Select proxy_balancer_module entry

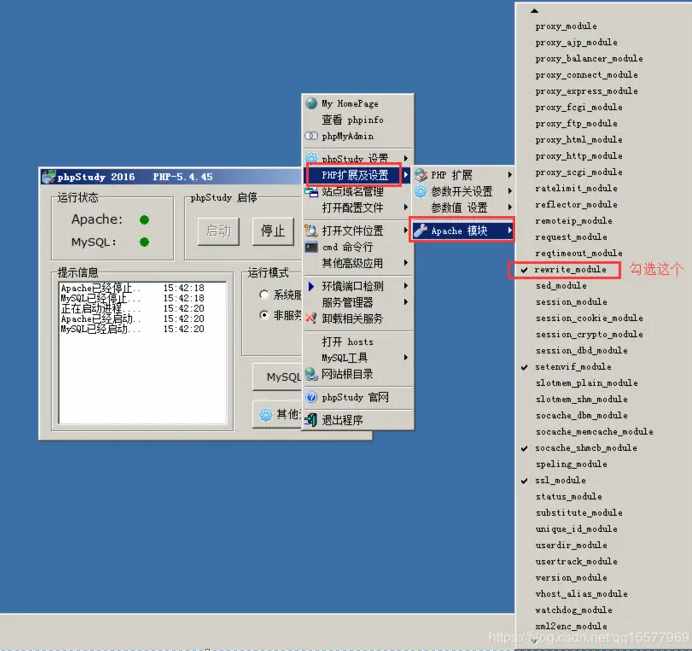[589, 58]
